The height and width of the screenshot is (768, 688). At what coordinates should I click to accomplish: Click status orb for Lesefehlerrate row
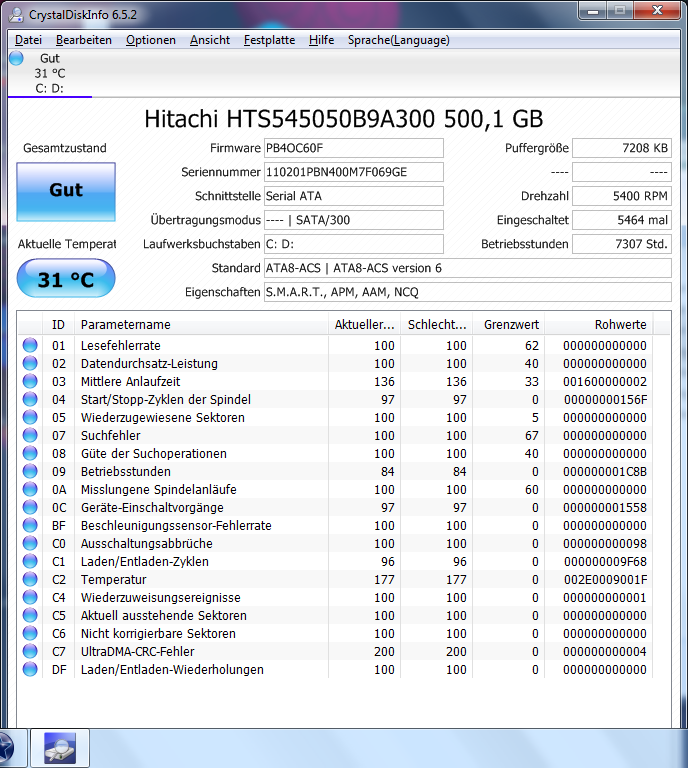(x=30, y=345)
